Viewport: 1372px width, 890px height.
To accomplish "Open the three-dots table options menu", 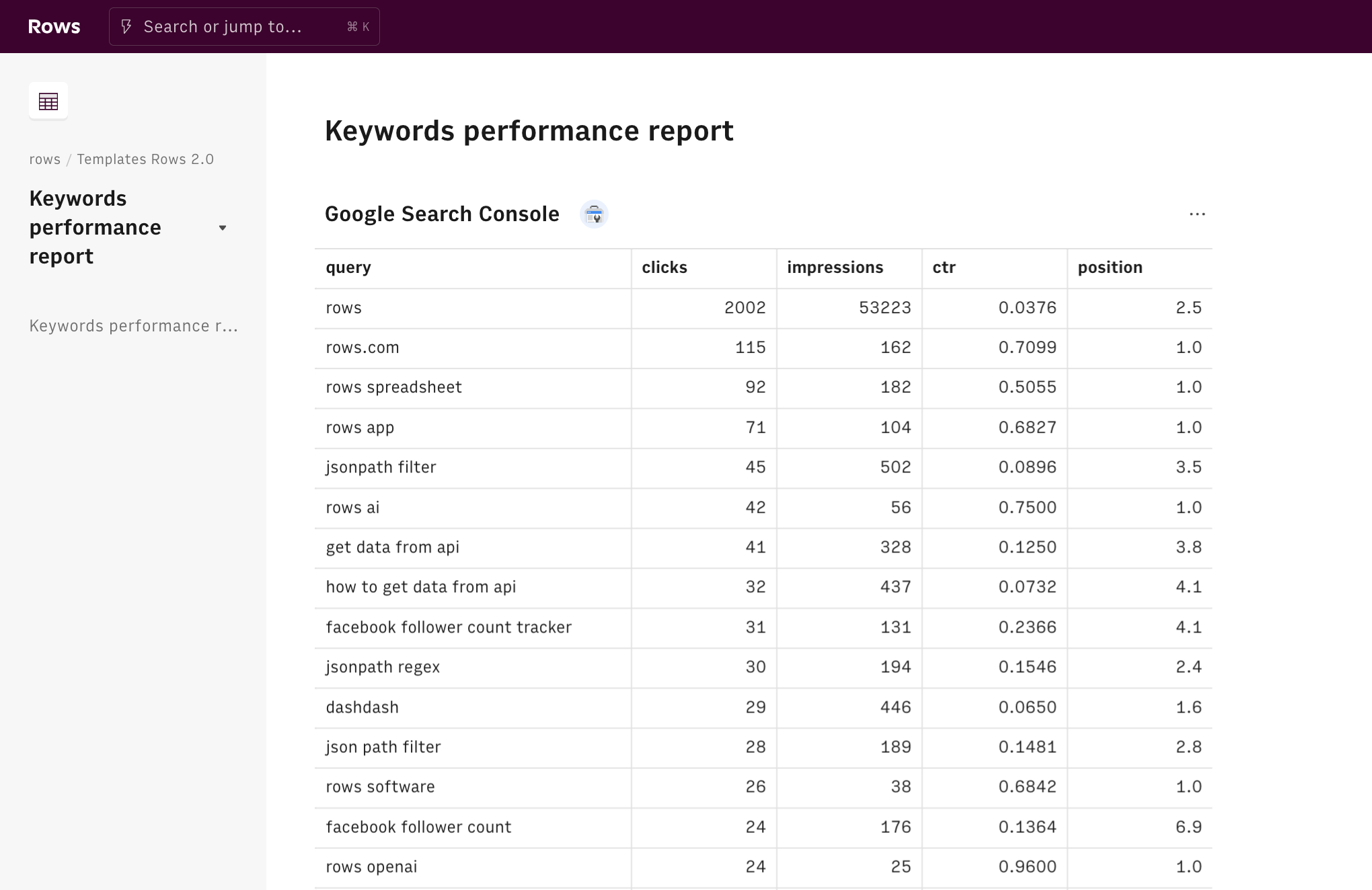I will tap(1197, 214).
